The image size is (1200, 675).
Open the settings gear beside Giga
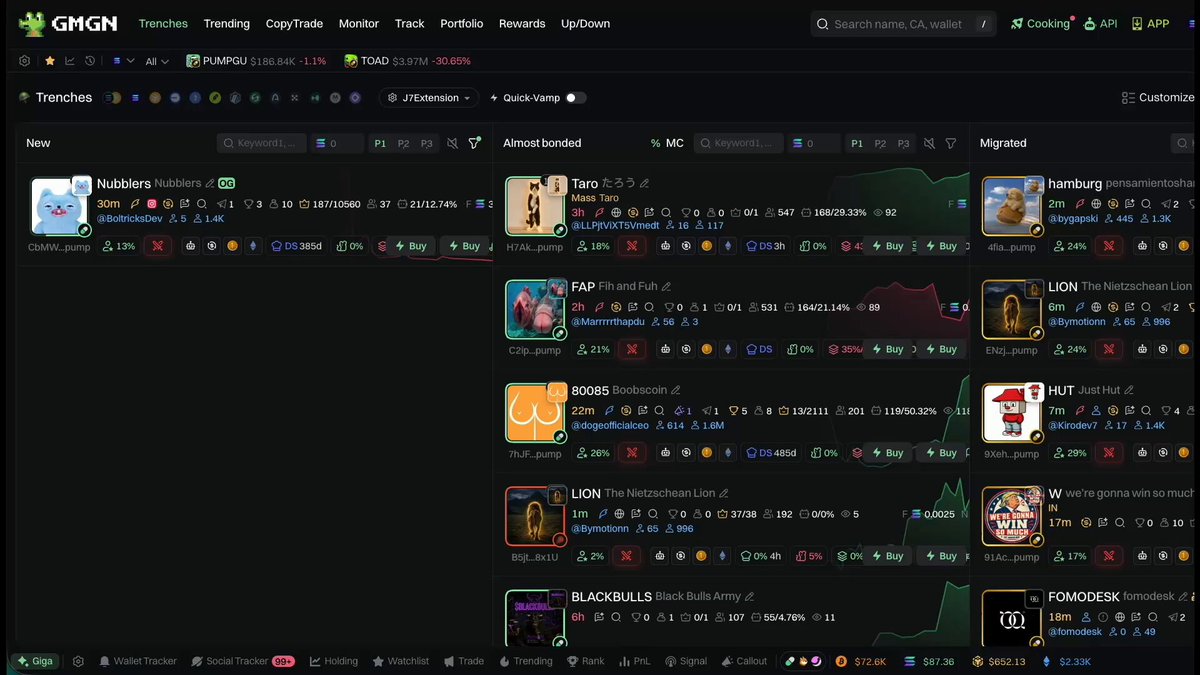(78, 661)
